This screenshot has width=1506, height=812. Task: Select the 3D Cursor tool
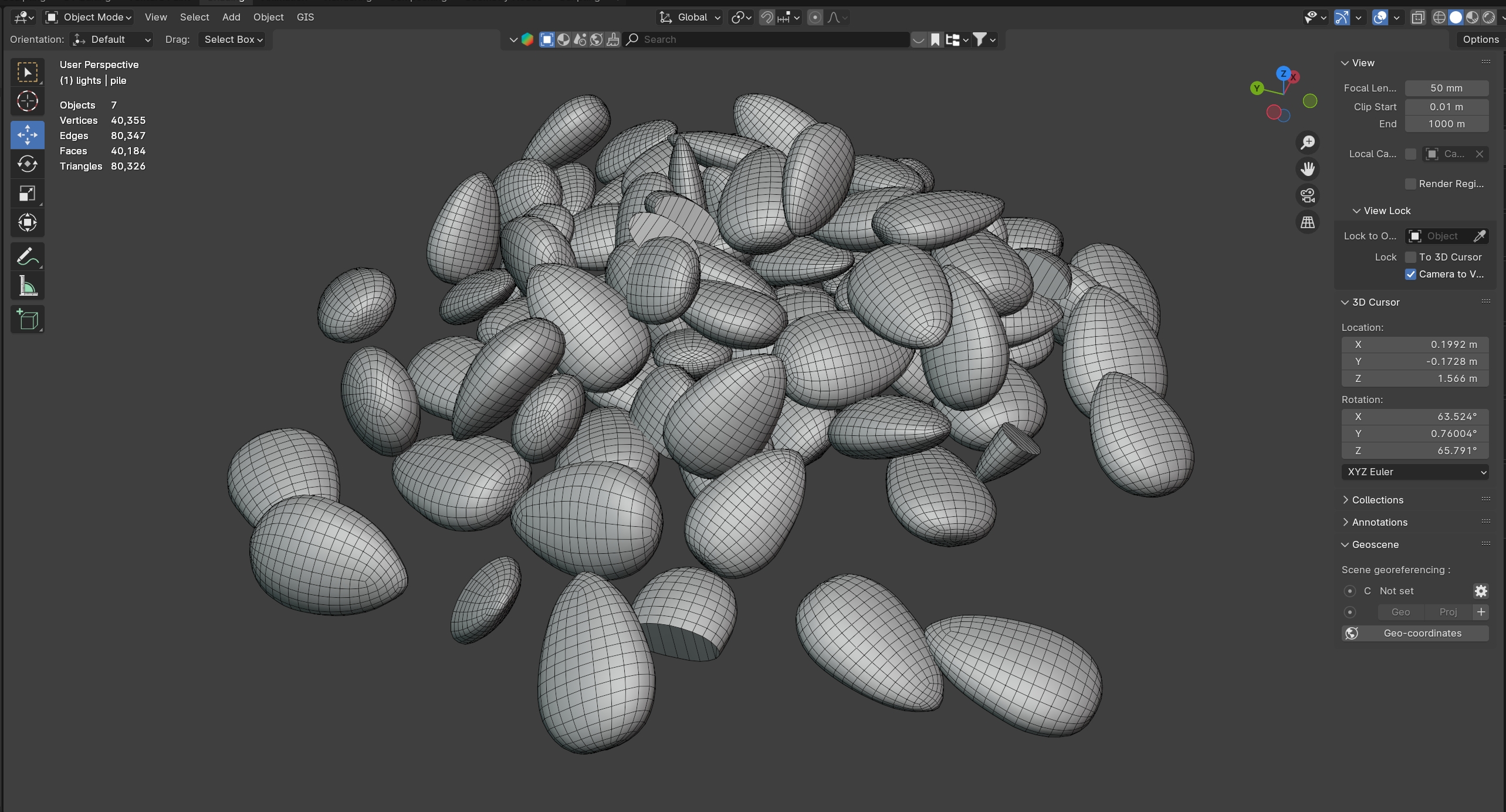coord(27,101)
